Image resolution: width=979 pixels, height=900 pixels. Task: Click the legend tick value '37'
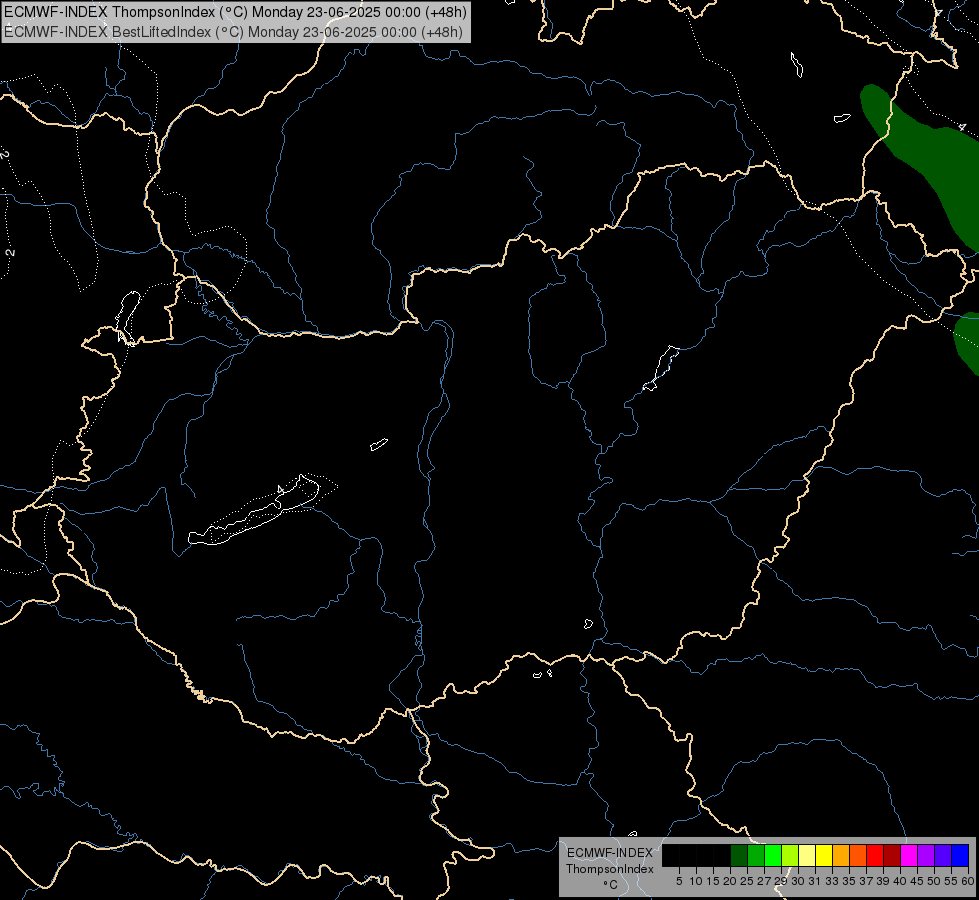pos(865,881)
